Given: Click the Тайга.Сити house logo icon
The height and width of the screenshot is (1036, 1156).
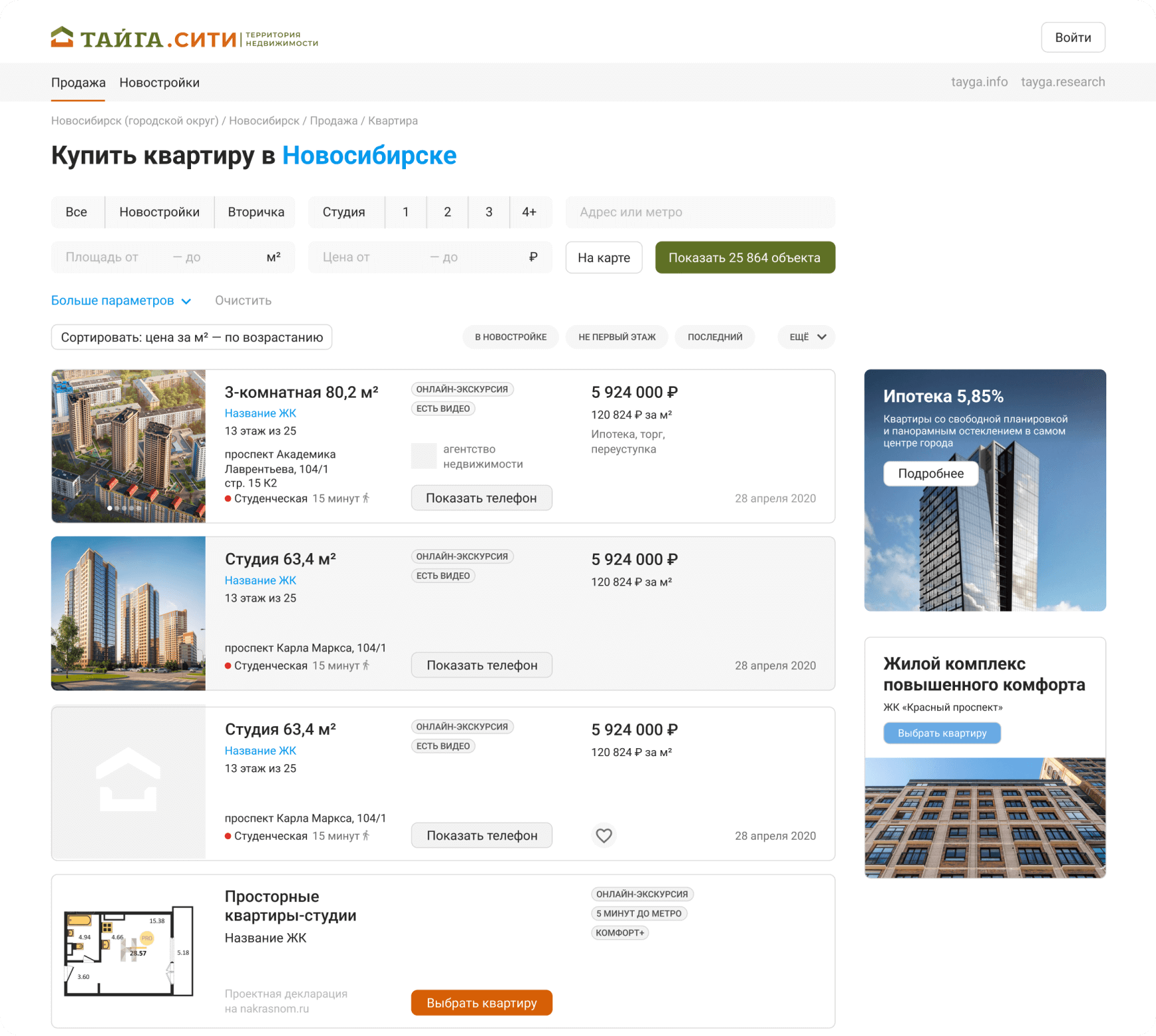Looking at the screenshot, I should coord(62,37).
